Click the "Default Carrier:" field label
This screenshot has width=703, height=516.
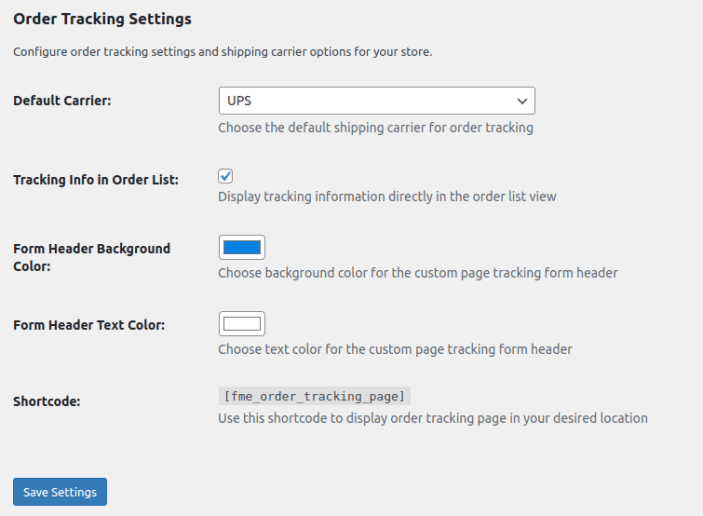pyautogui.click(x=60, y=101)
